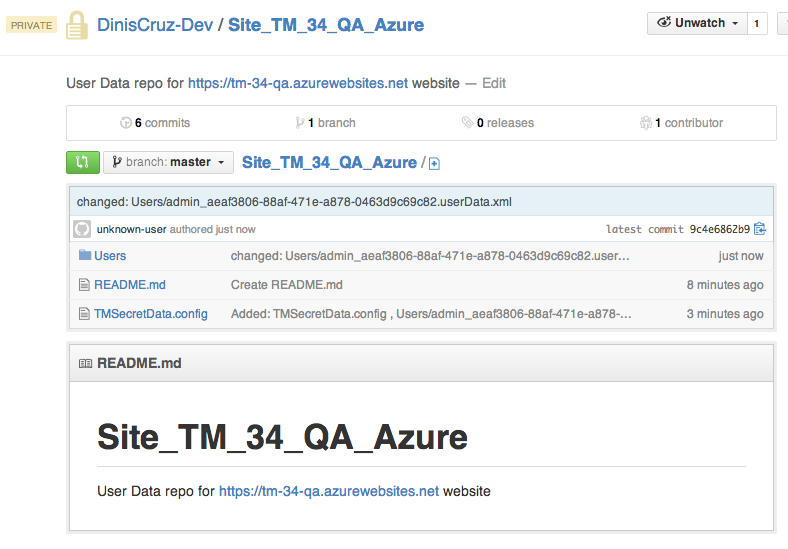Click the Edit description link
The image size is (788, 549).
pos(494,83)
